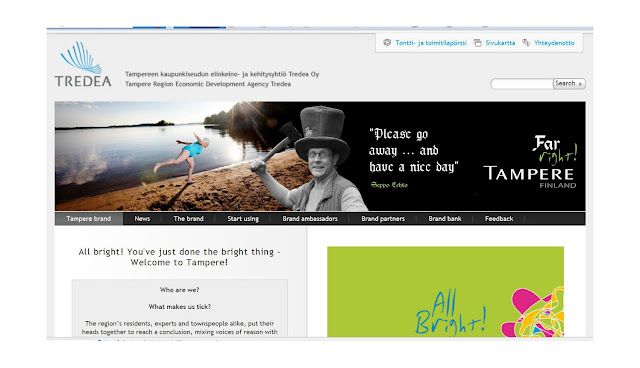
Task: Open the Brand bank menu item
Action: 444,219
